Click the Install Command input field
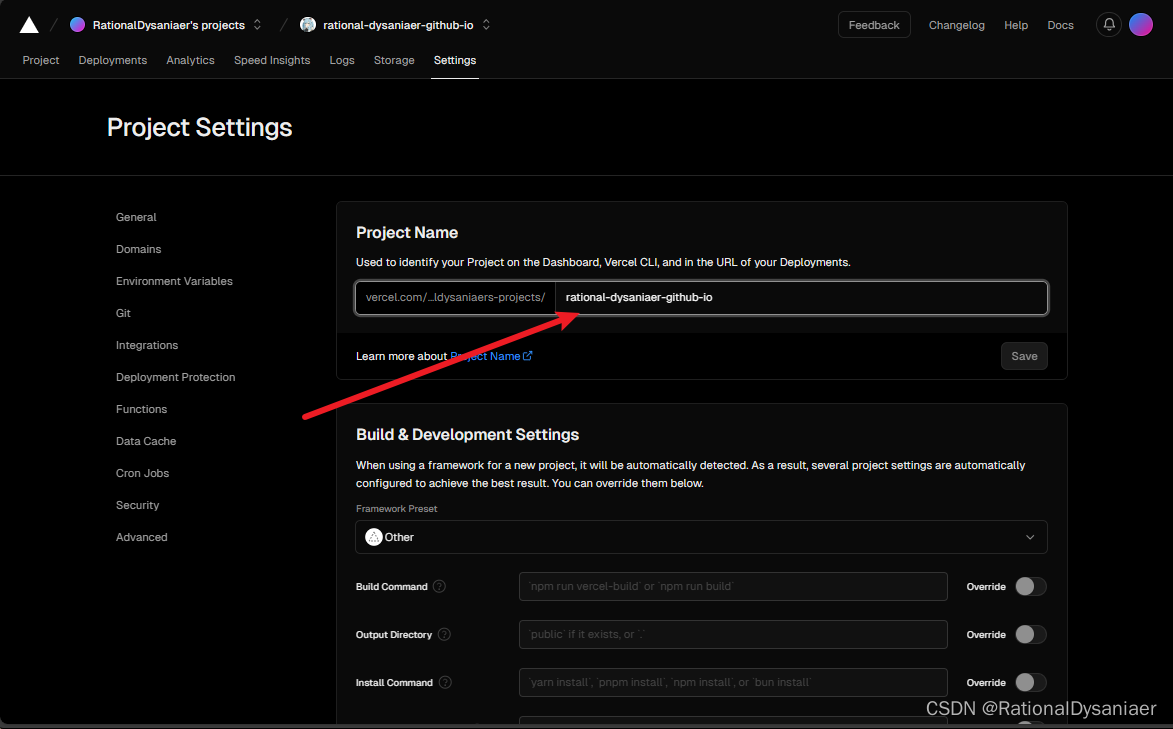The image size is (1173, 729). tap(733, 683)
